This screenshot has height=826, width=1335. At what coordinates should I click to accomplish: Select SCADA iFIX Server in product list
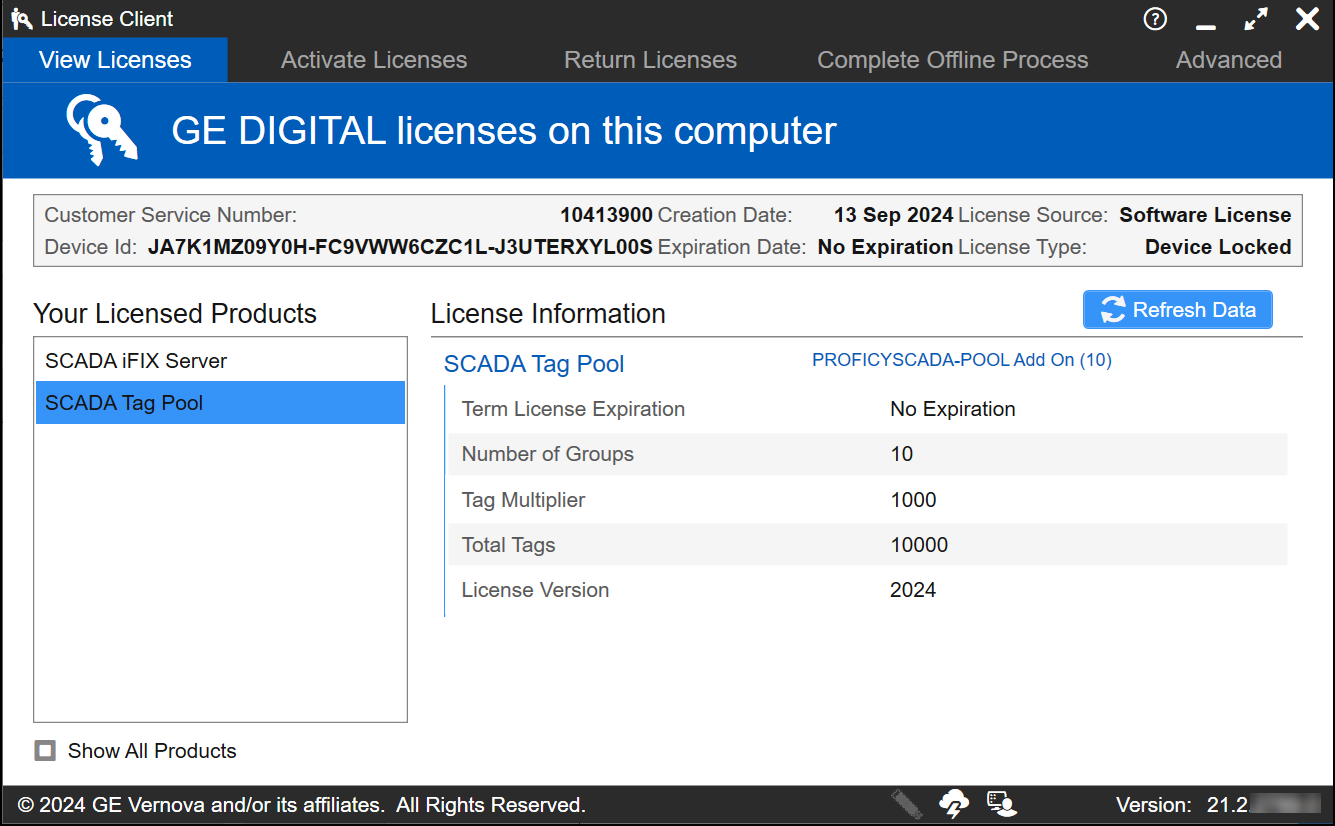tap(220, 361)
